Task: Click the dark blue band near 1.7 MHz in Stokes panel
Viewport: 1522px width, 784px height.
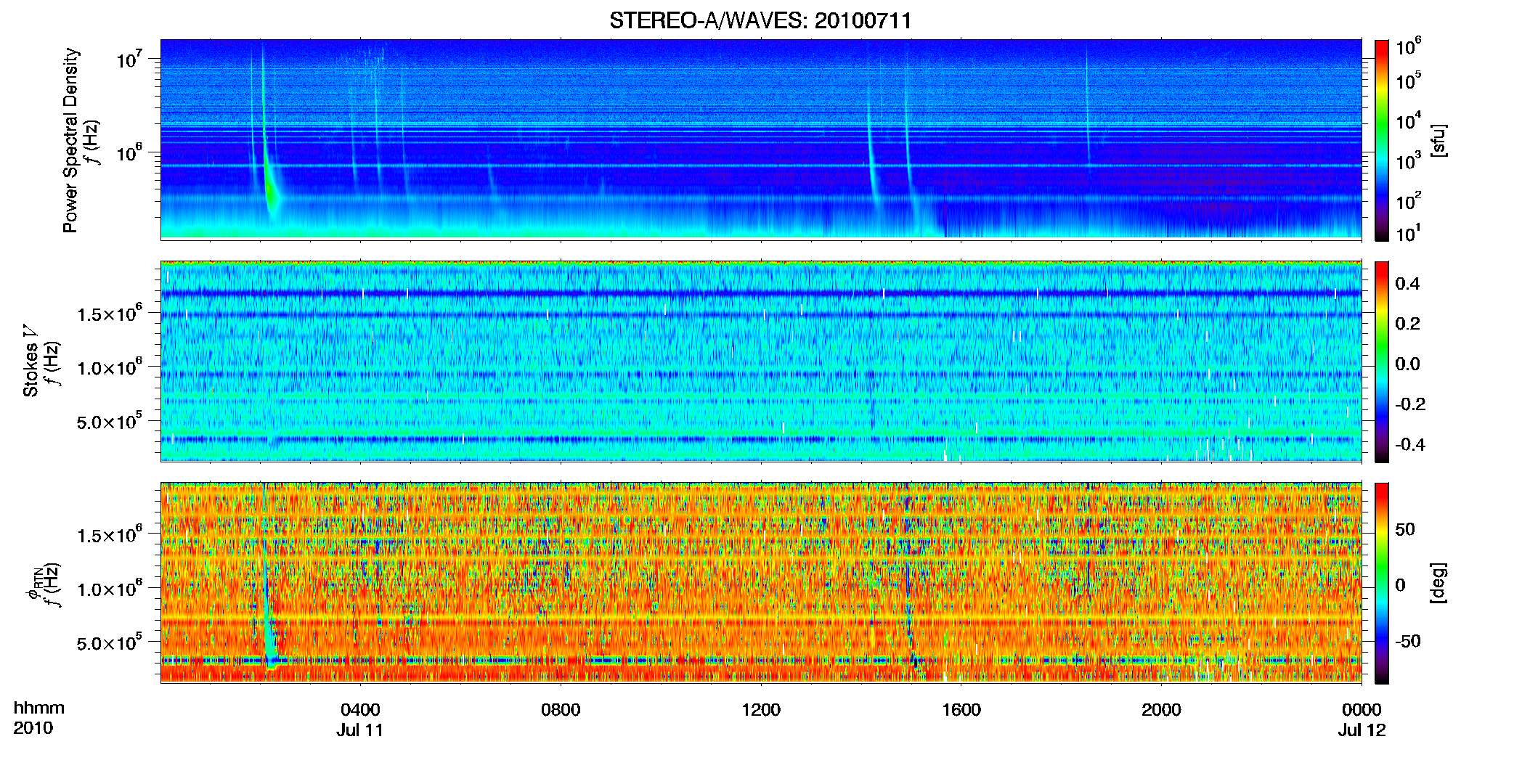Action: (760, 293)
